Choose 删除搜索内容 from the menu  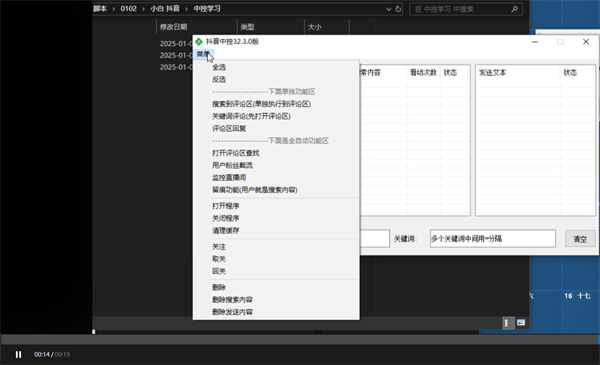coord(232,300)
